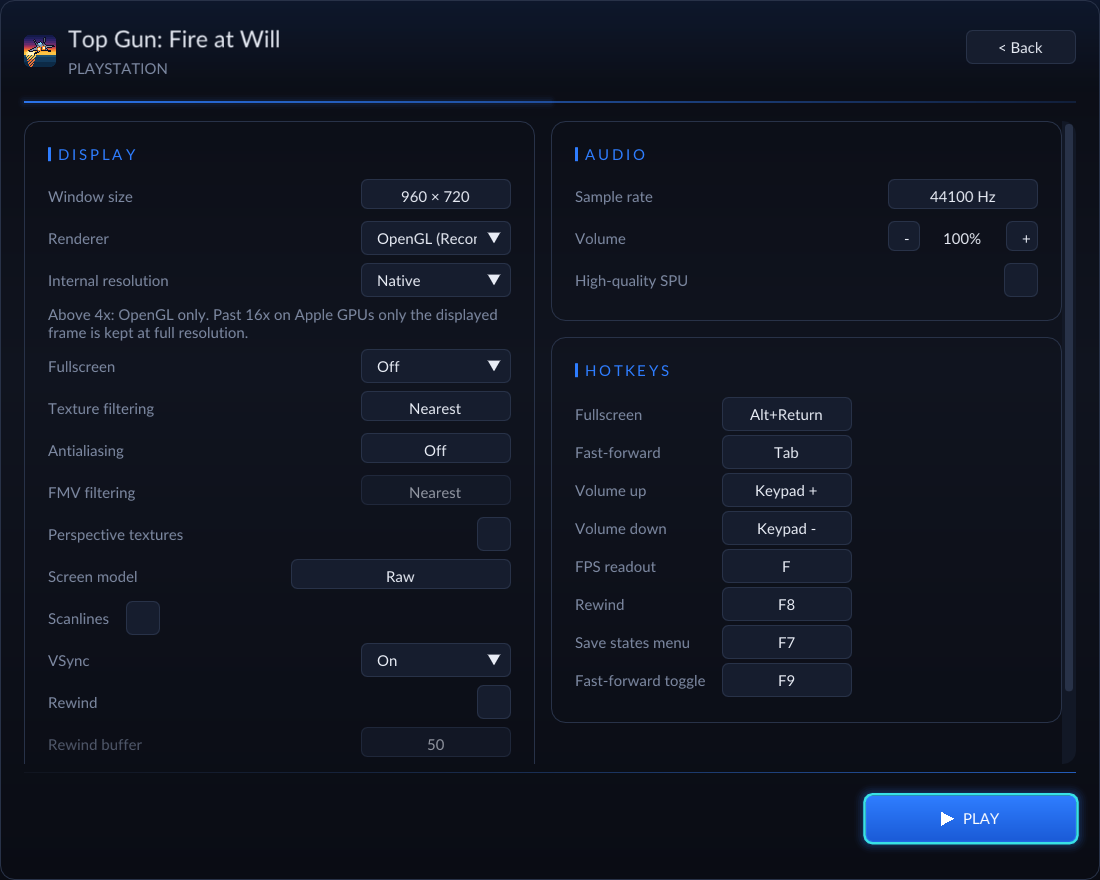The height and width of the screenshot is (880, 1100).
Task: Rebind Save states menu F7 hotkey
Action: 786,641
